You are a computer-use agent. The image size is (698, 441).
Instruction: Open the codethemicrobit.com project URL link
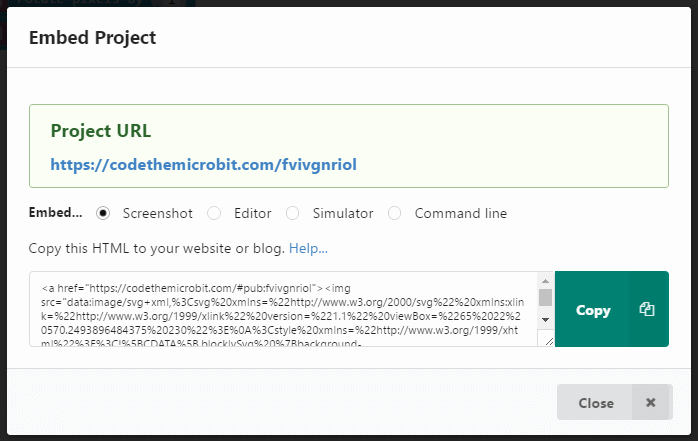pos(204,164)
